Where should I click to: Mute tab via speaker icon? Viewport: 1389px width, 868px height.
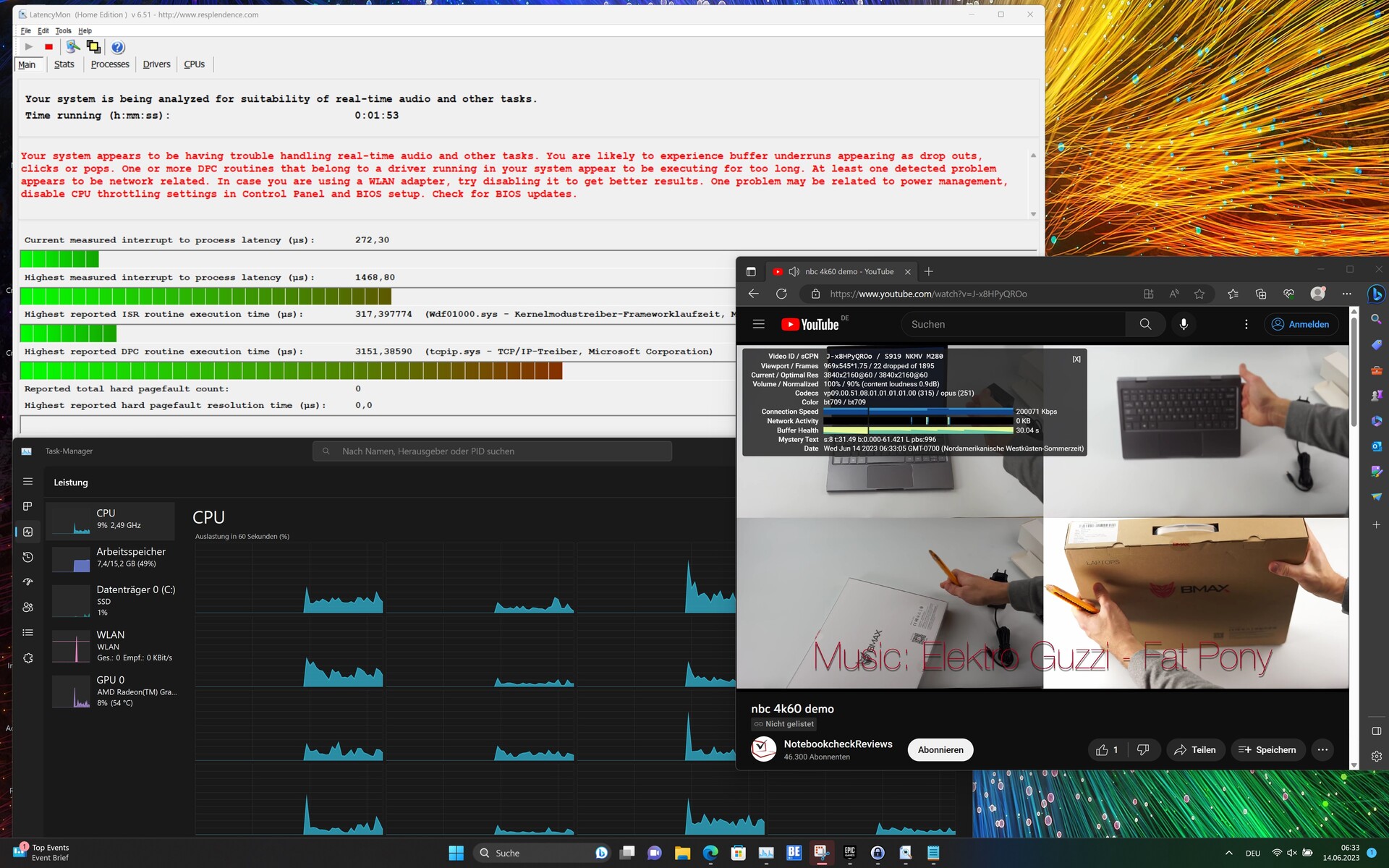794,271
